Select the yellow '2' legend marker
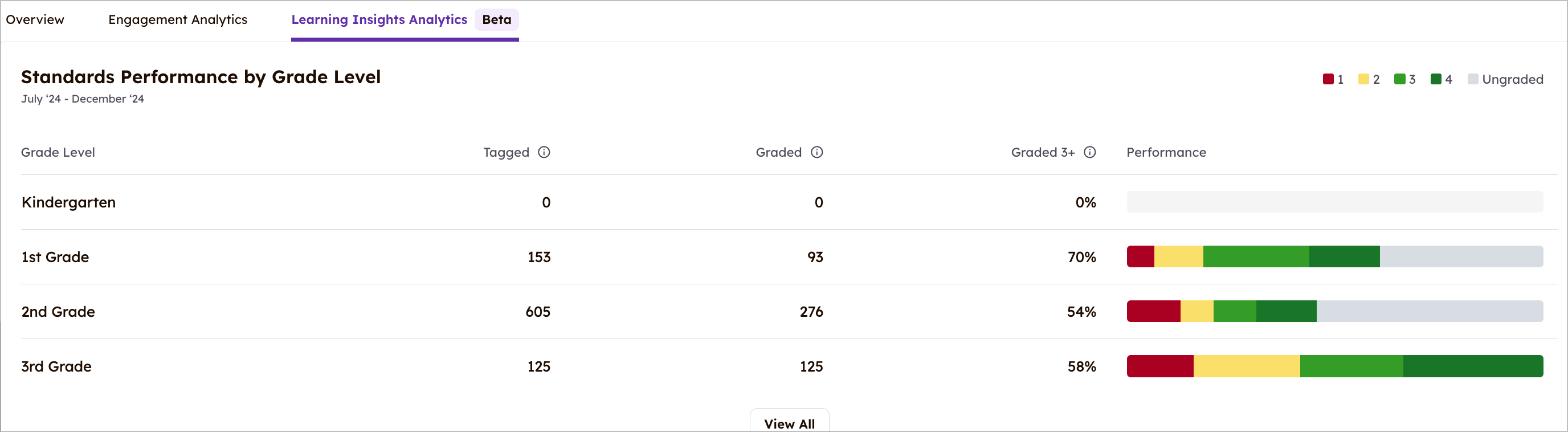 [x=1363, y=79]
